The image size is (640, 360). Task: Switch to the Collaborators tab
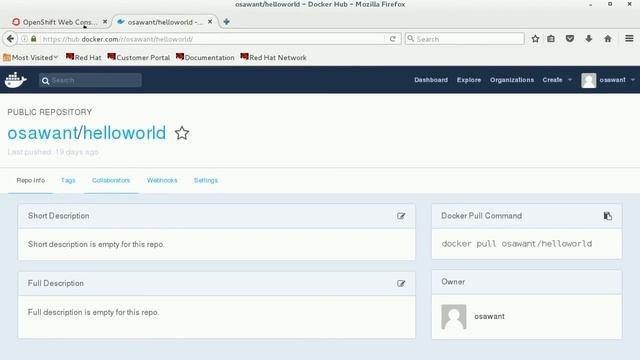click(x=111, y=180)
